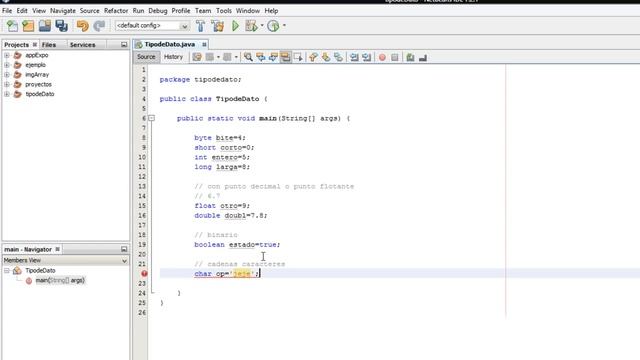Viewport: 640px width, 360px height.
Task: Switch to the Services tab
Action: [x=82, y=45]
